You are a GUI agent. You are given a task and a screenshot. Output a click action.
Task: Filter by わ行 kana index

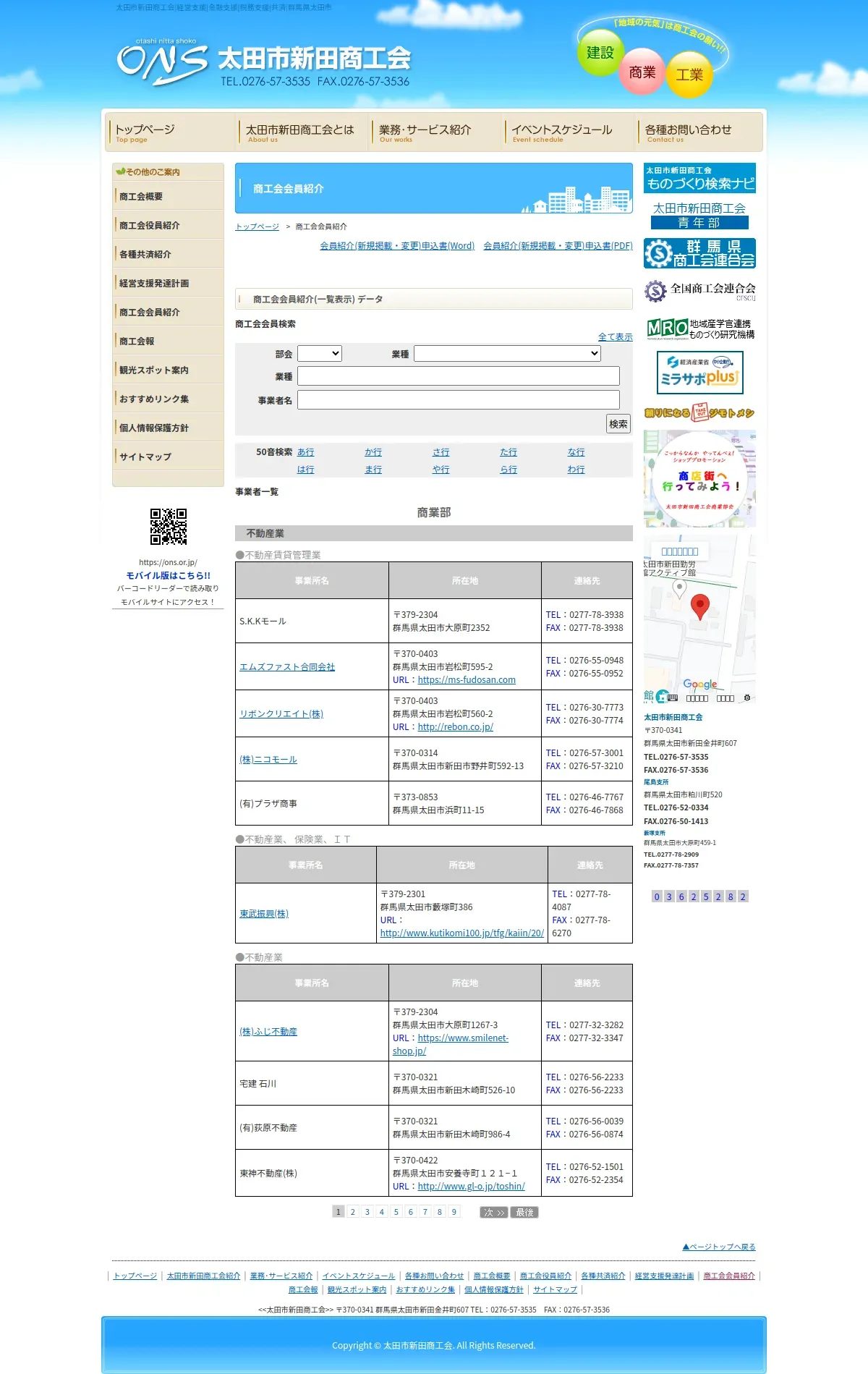pos(576,470)
